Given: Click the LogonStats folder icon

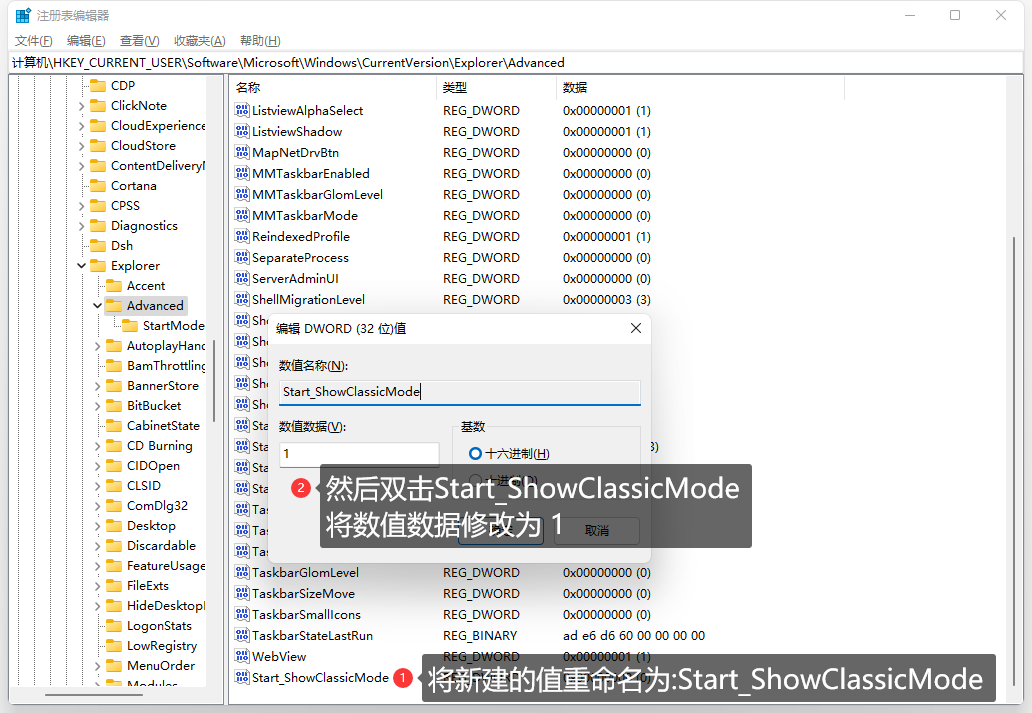Looking at the screenshot, I should tap(114, 626).
